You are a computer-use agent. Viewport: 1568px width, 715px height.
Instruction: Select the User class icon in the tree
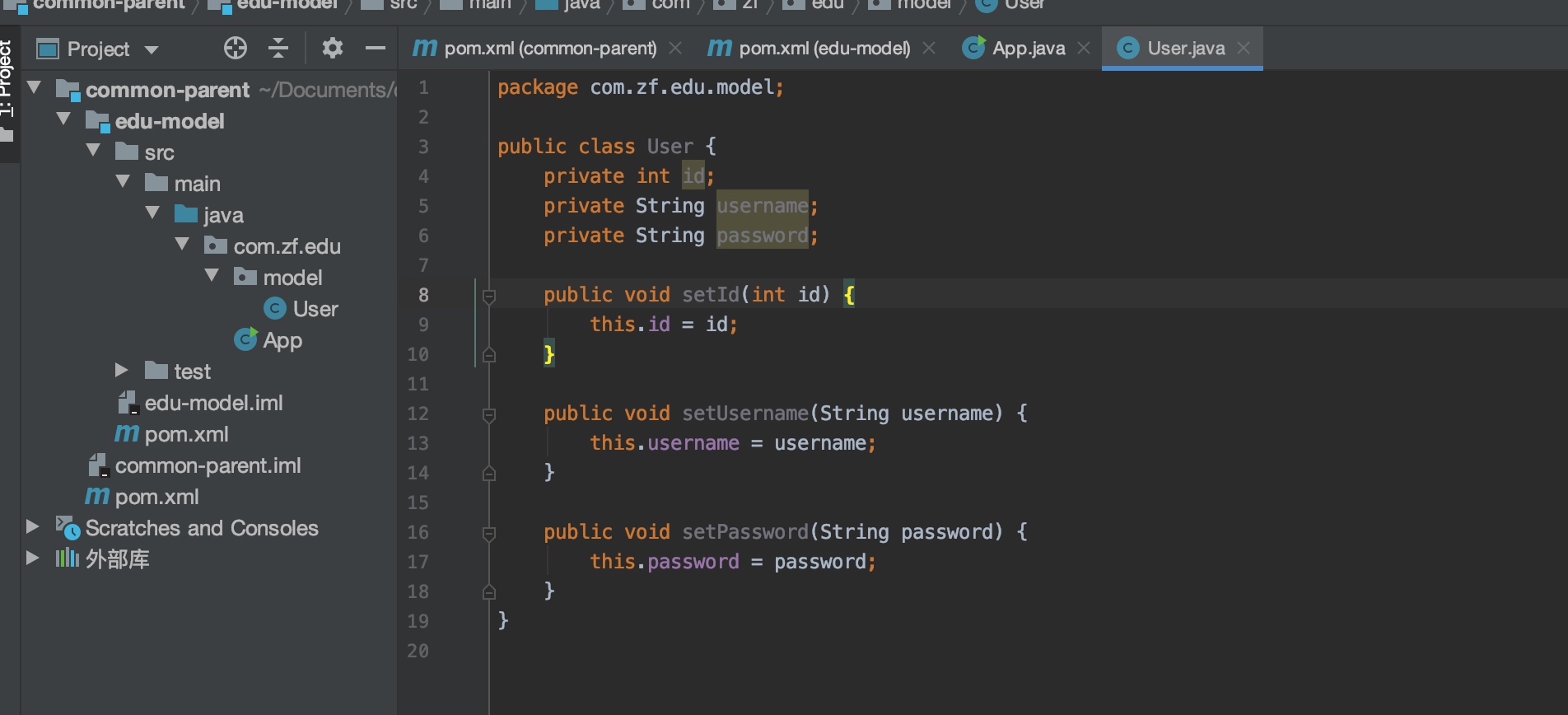click(x=274, y=309)
